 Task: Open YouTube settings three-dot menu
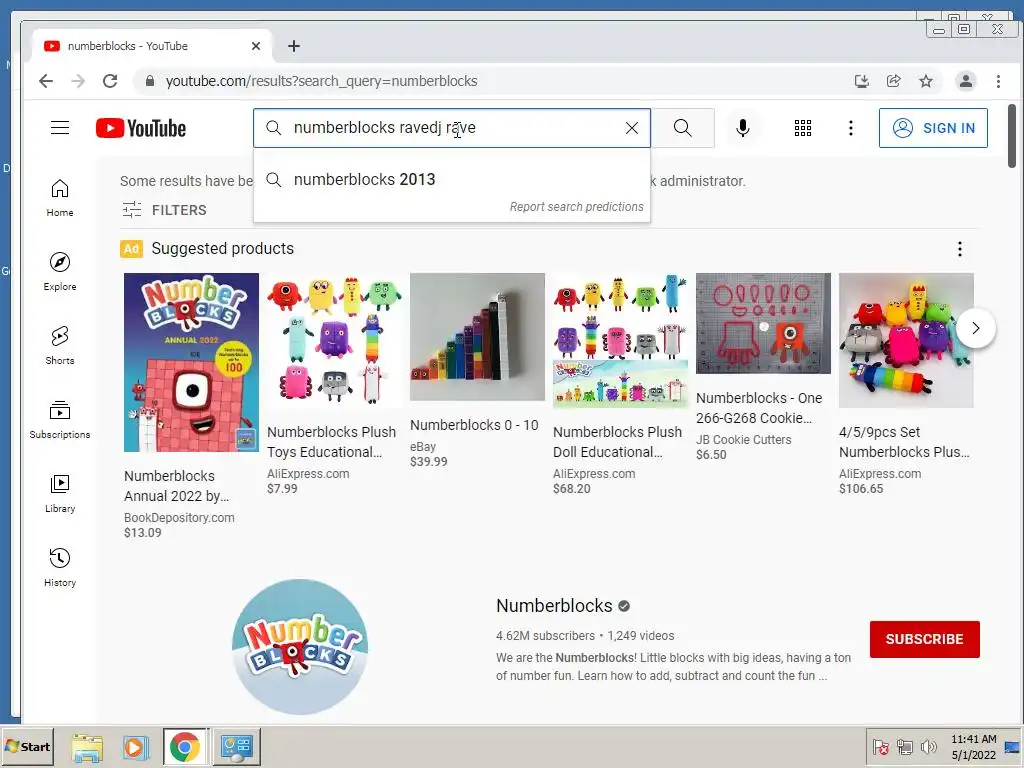[x=850, y=128]
